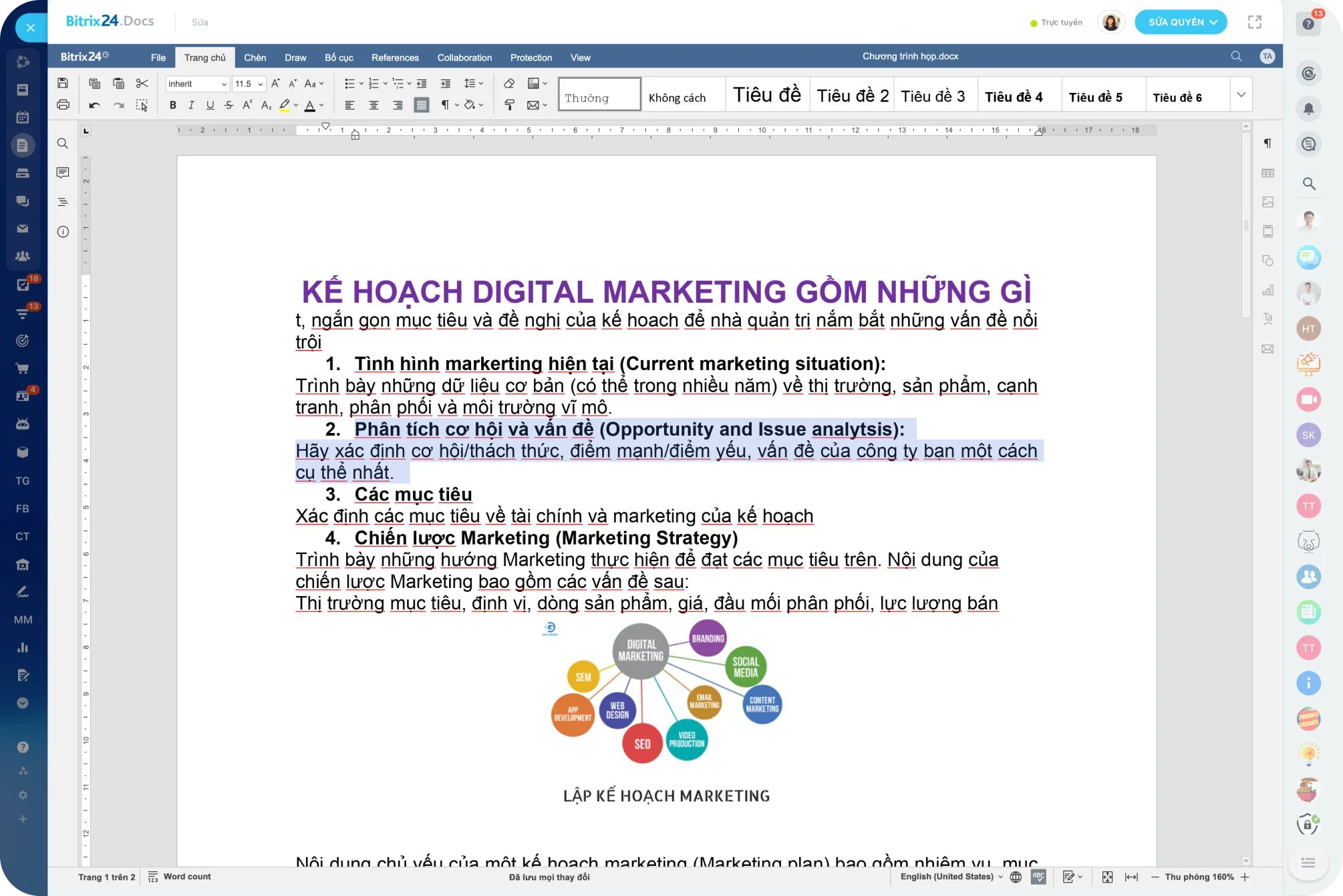
Task: Apply subscript formatting
Action: [266, 105]
